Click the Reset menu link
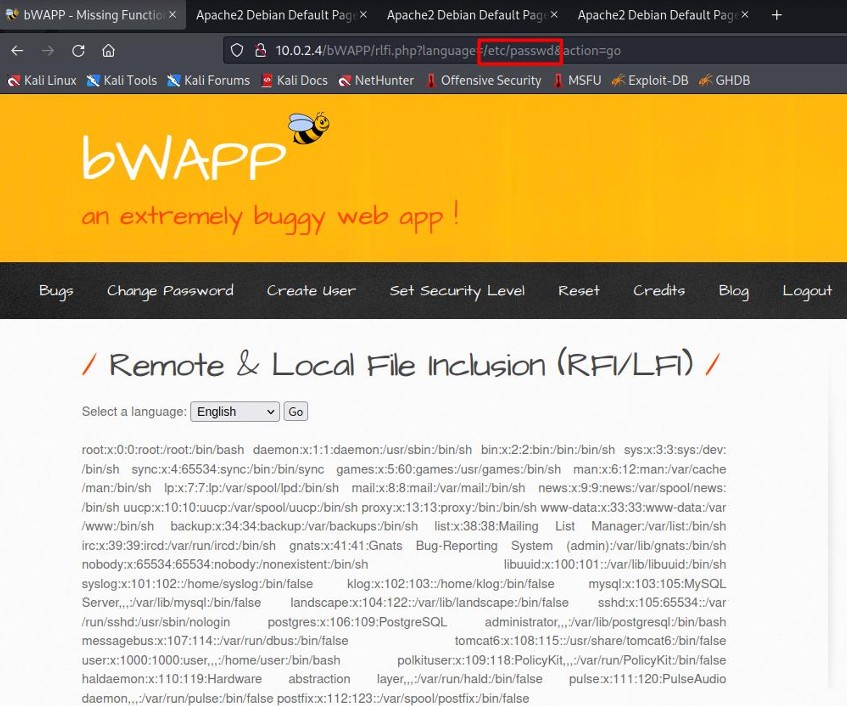 [579, 291]
